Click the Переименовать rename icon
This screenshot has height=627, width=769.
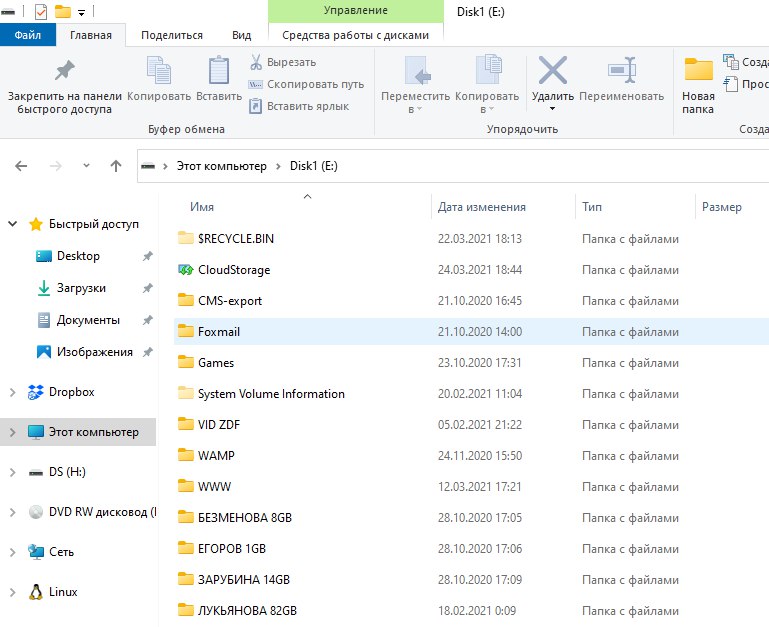point(622,70)
